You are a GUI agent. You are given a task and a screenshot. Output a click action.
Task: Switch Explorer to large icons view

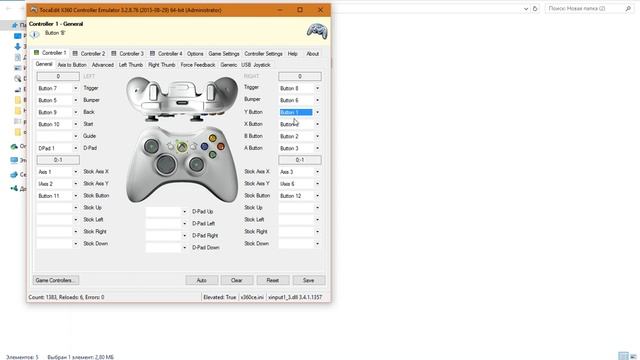click(x=633, y=356)
